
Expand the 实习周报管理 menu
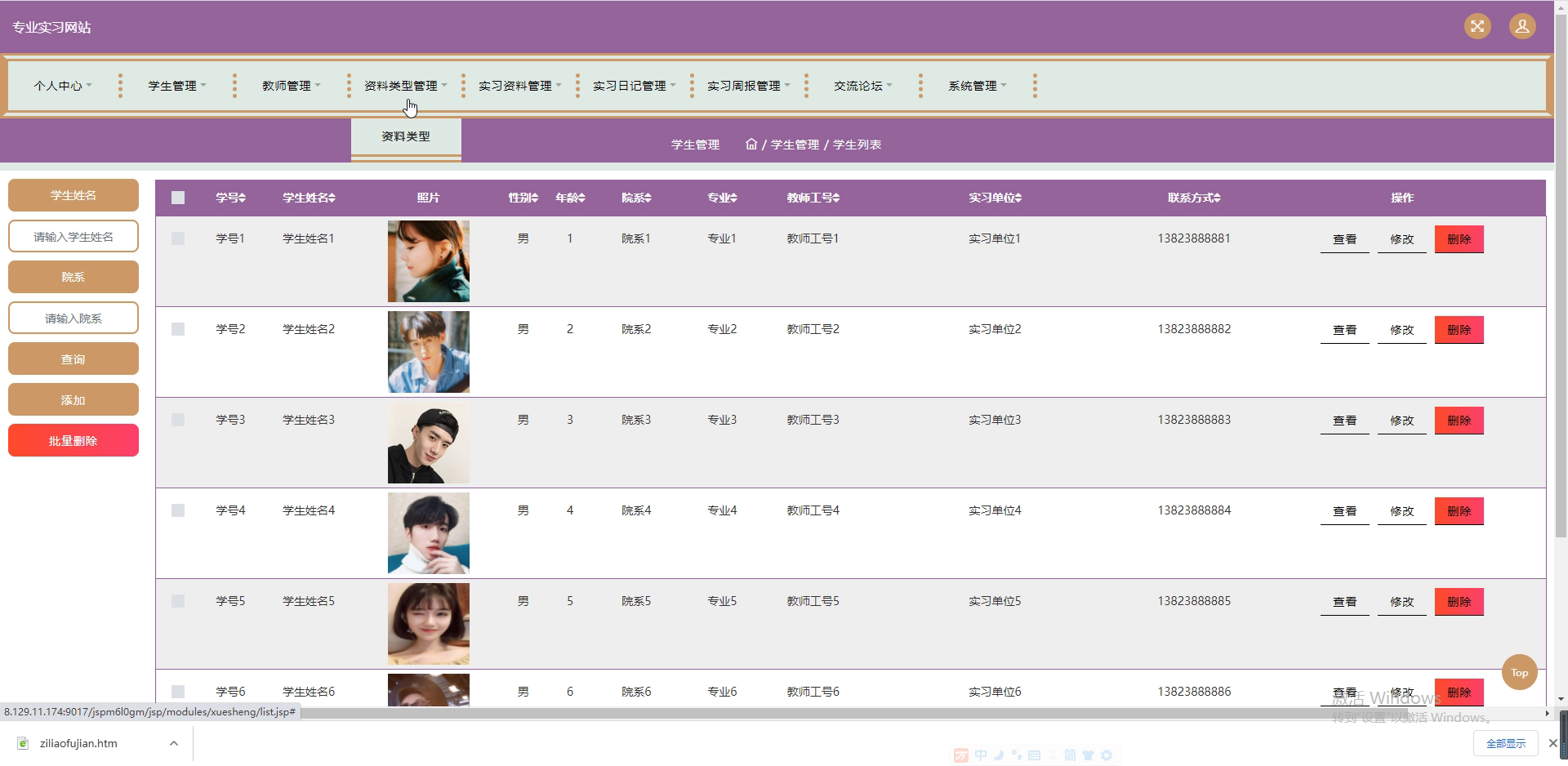pos(749,86)
